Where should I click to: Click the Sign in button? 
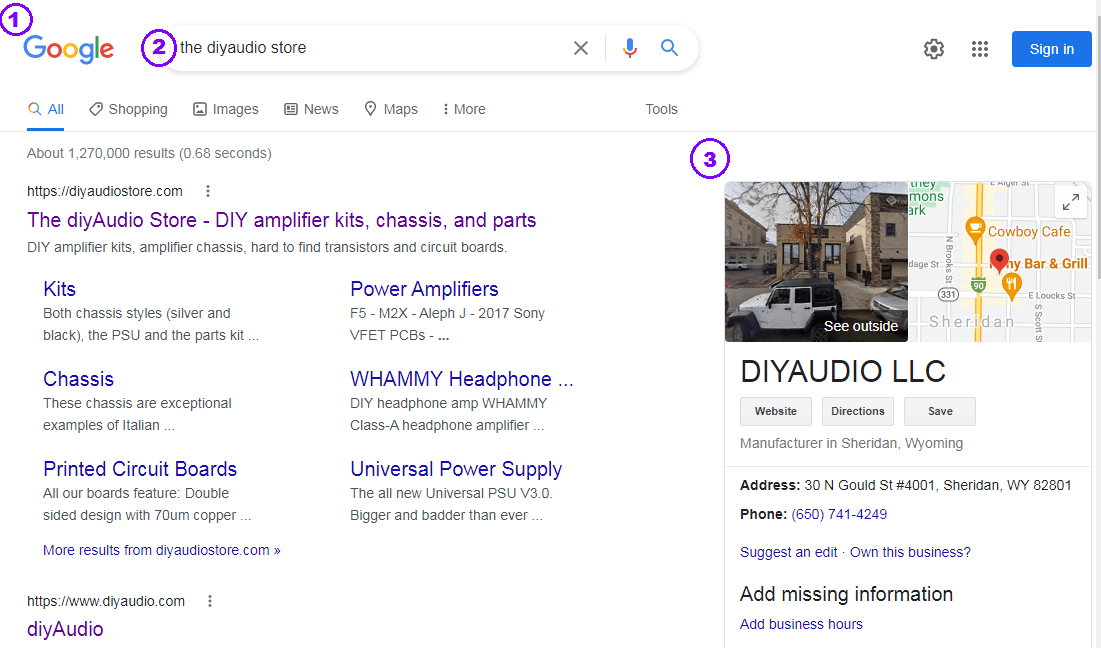1051,49
